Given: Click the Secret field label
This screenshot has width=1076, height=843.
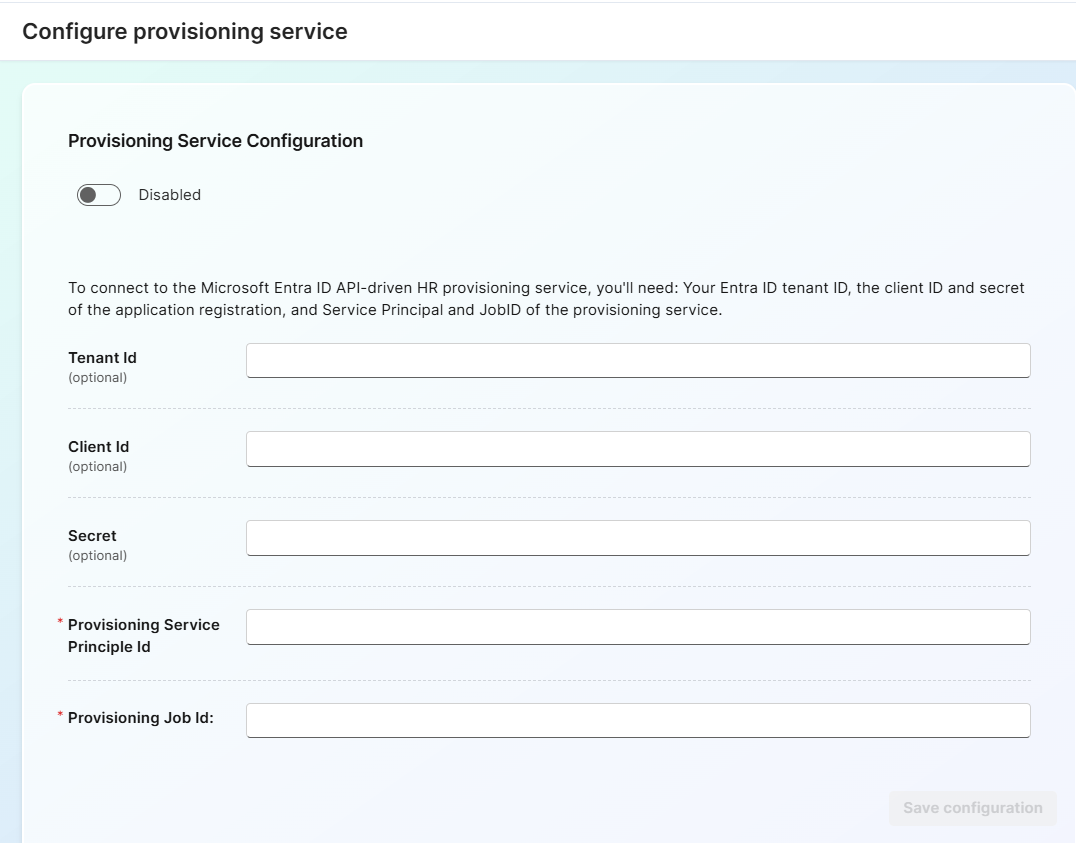Looking at the screenshot, I should click(x=92, y=535).
